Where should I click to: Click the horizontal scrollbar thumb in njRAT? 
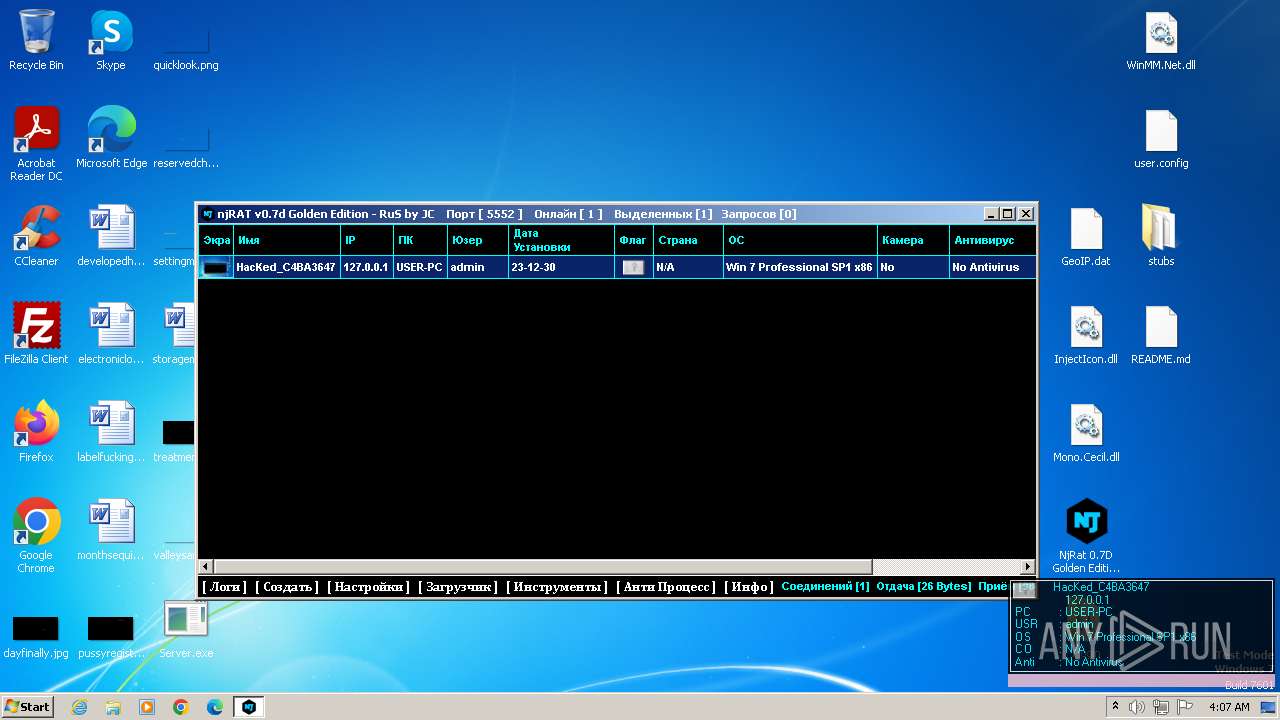pyautogui.click(x=543, y=567)
